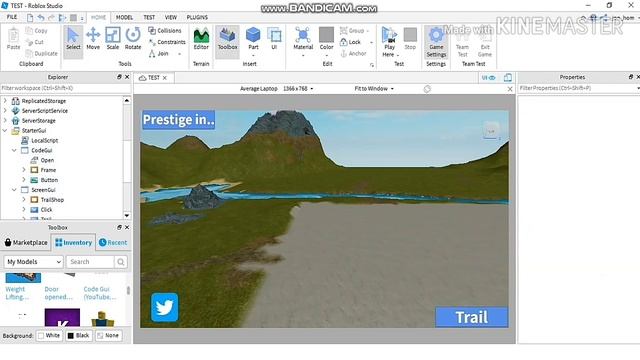
Task: Activate the Move tool
Action: (x=93, y=39)
